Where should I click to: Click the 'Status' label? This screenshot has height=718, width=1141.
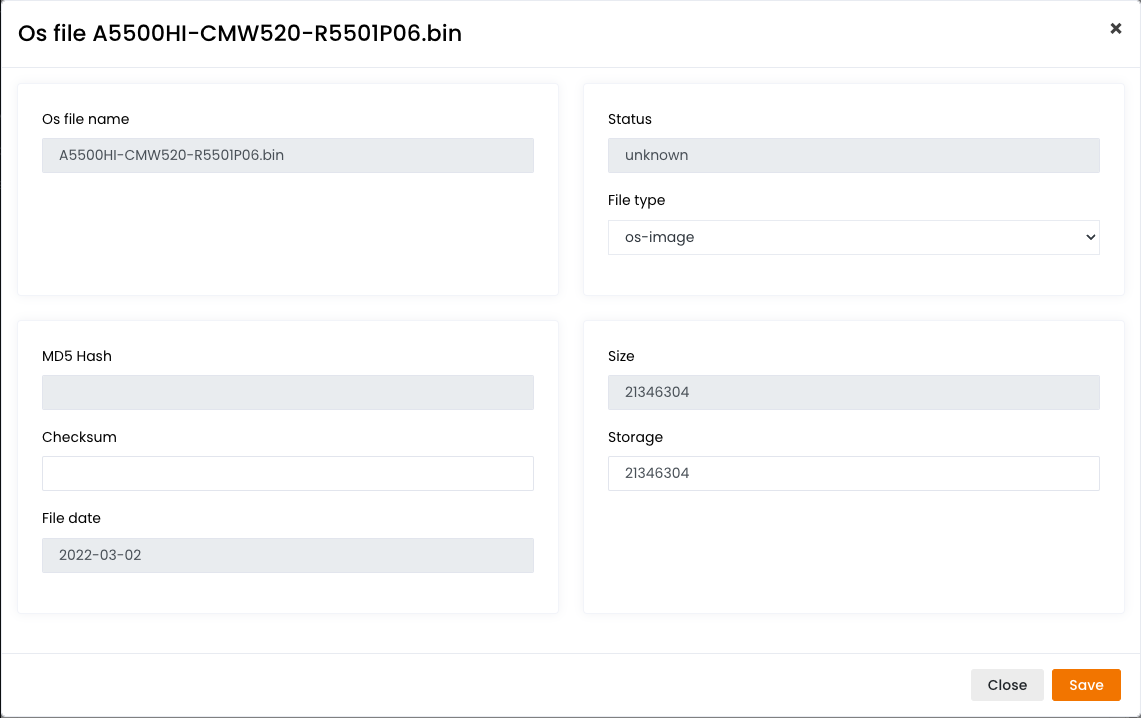[x=629, y=119]
